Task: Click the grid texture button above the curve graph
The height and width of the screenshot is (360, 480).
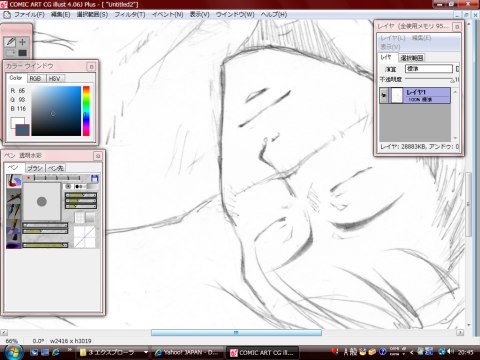Action: (79, 218)
